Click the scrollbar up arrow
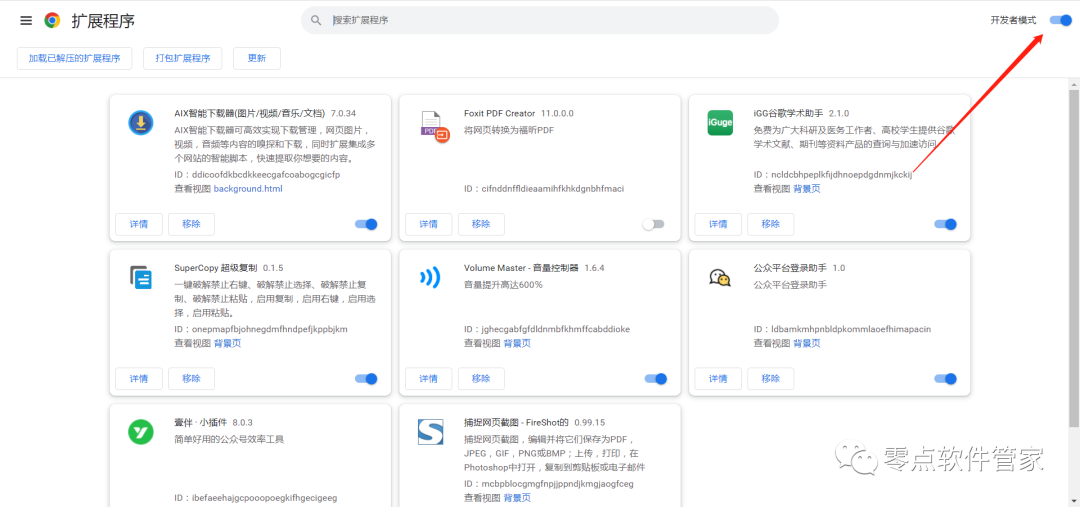The image size is (1080, 507). point(1074,84)
